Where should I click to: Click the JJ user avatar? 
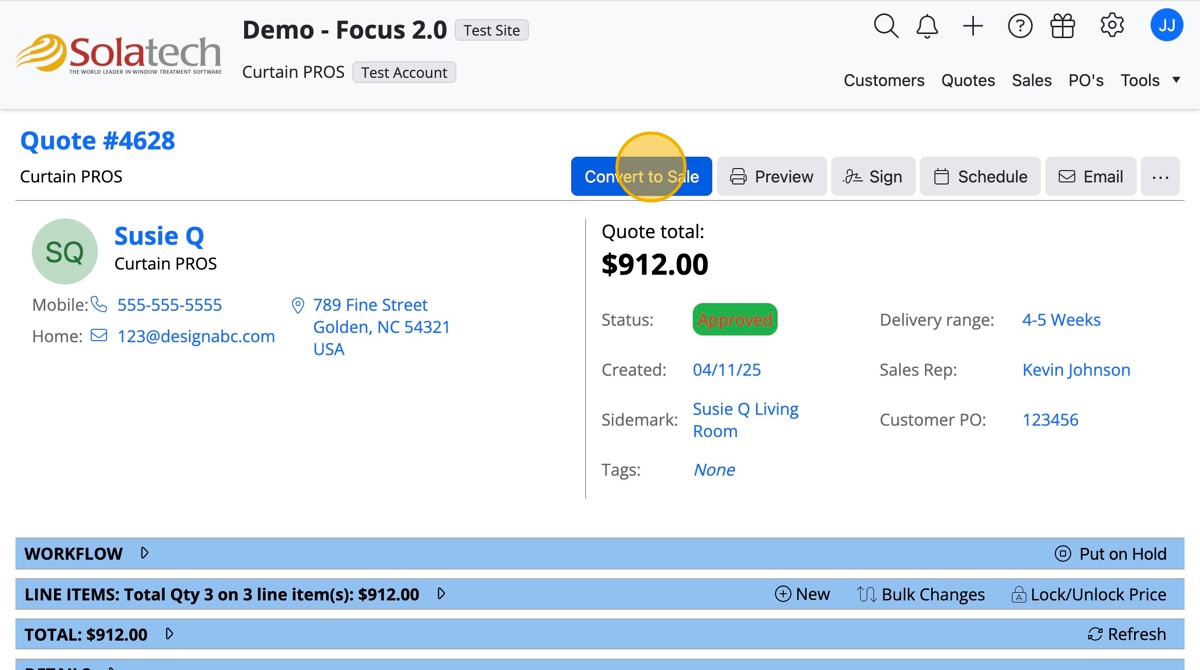[x=1166, y=26]
